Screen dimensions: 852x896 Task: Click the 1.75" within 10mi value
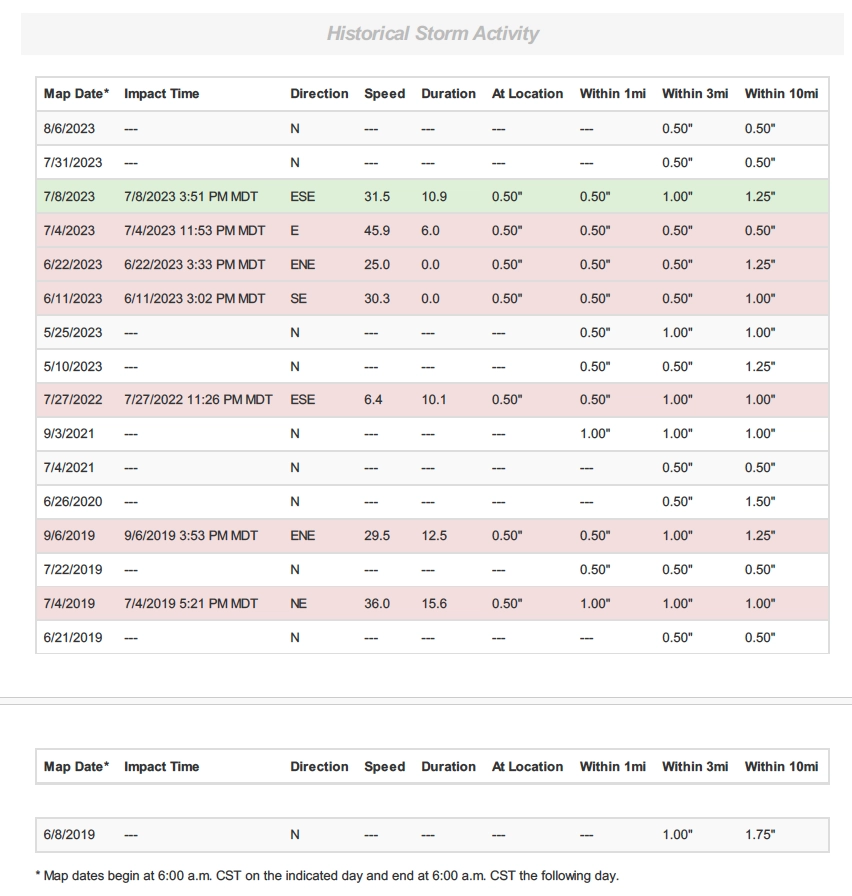759,835
